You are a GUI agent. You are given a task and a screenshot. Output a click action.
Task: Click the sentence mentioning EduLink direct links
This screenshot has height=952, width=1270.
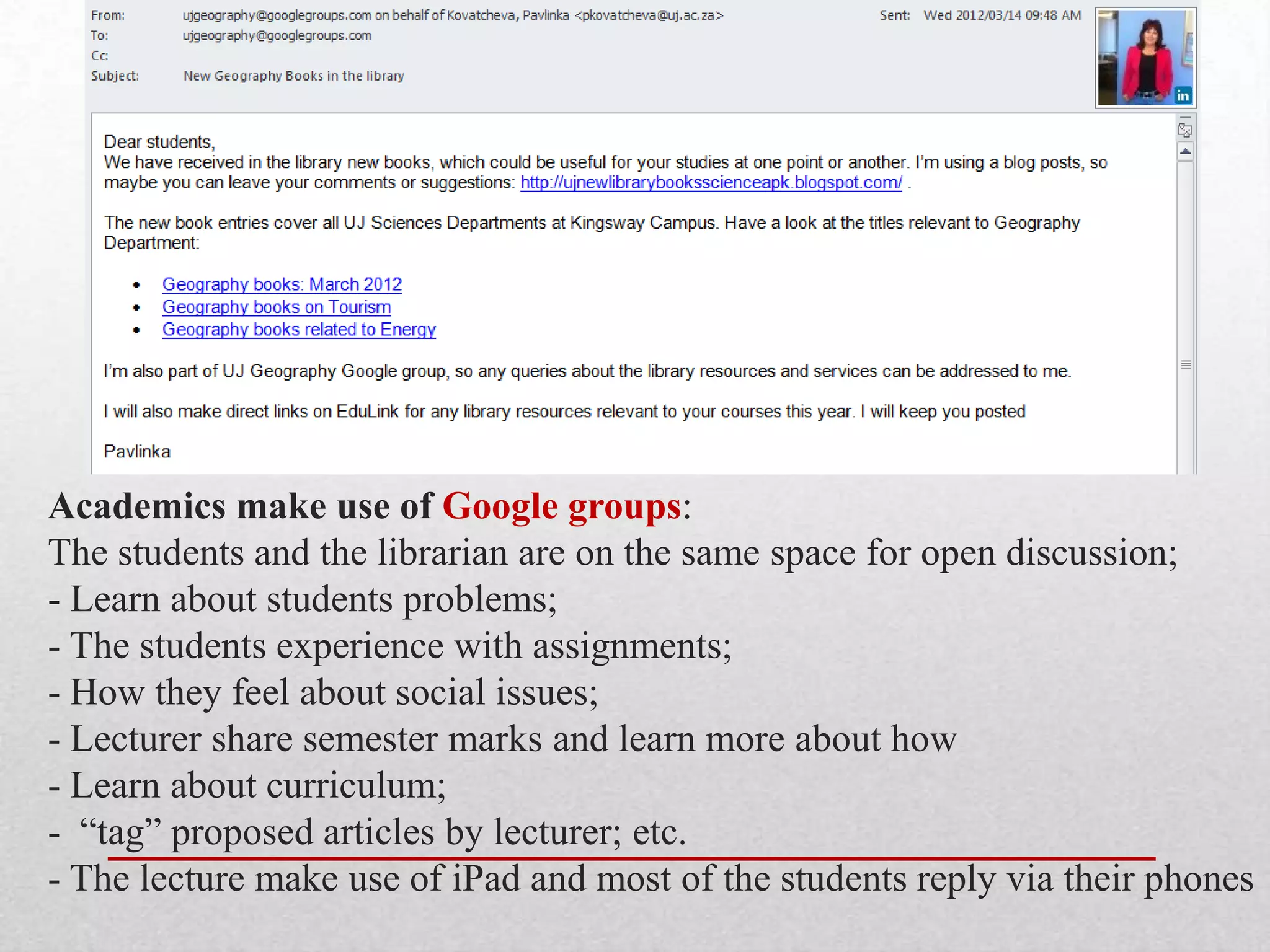[564, 412]
